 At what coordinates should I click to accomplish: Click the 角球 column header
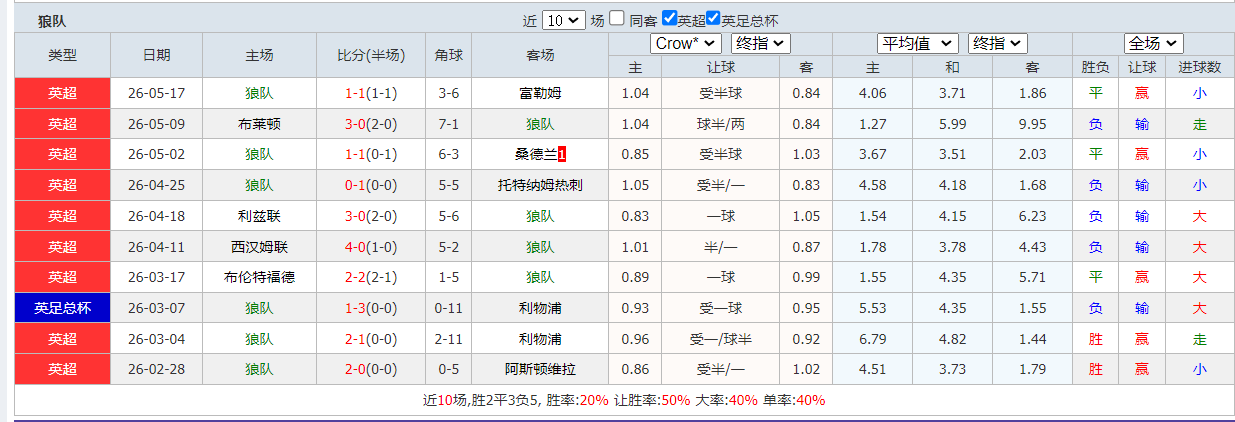click(x=448, y=55)
